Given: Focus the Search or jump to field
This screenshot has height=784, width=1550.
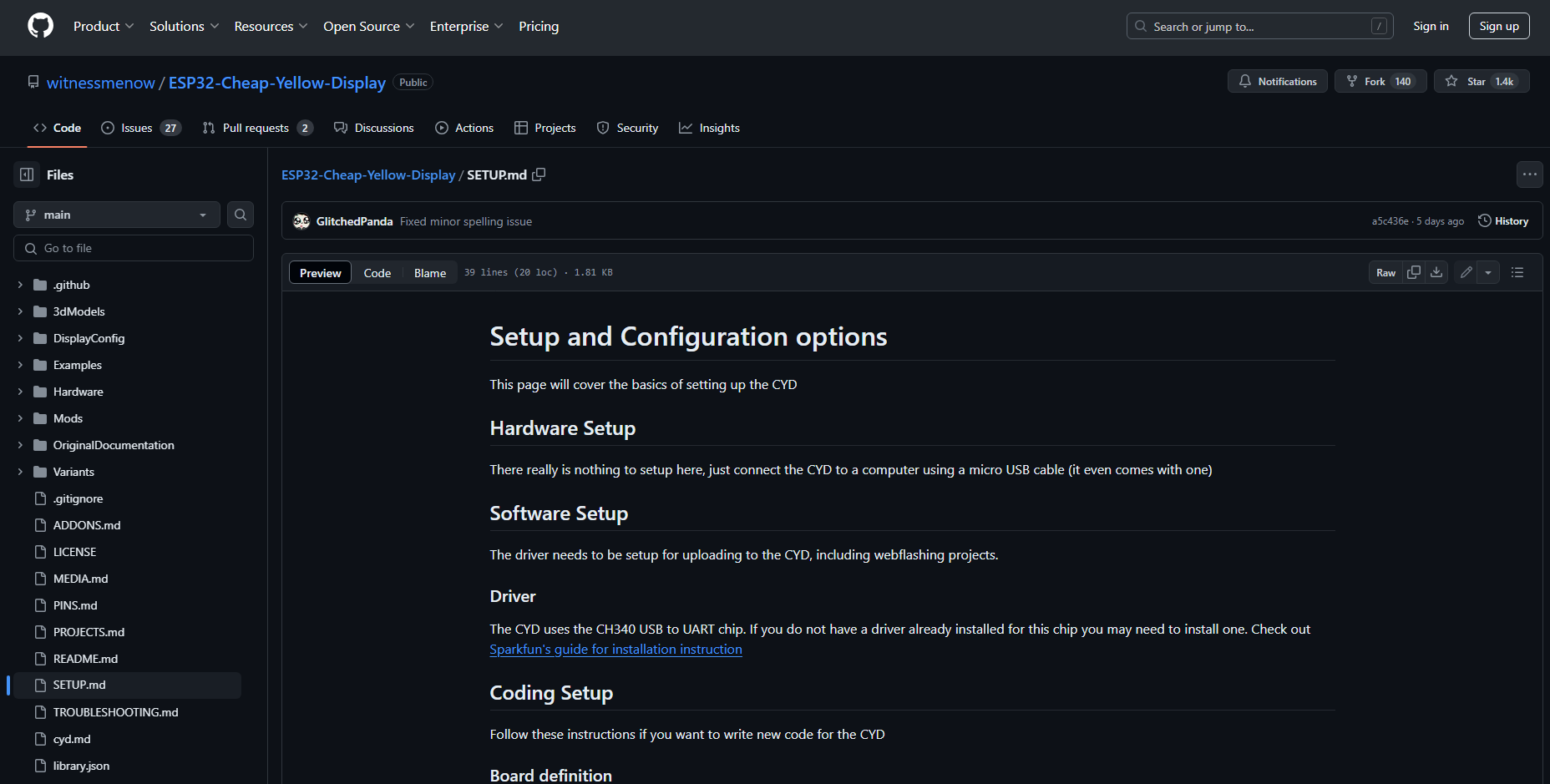Looking at the screenshot, I should pyautogui.click(x=1259, y=26).
